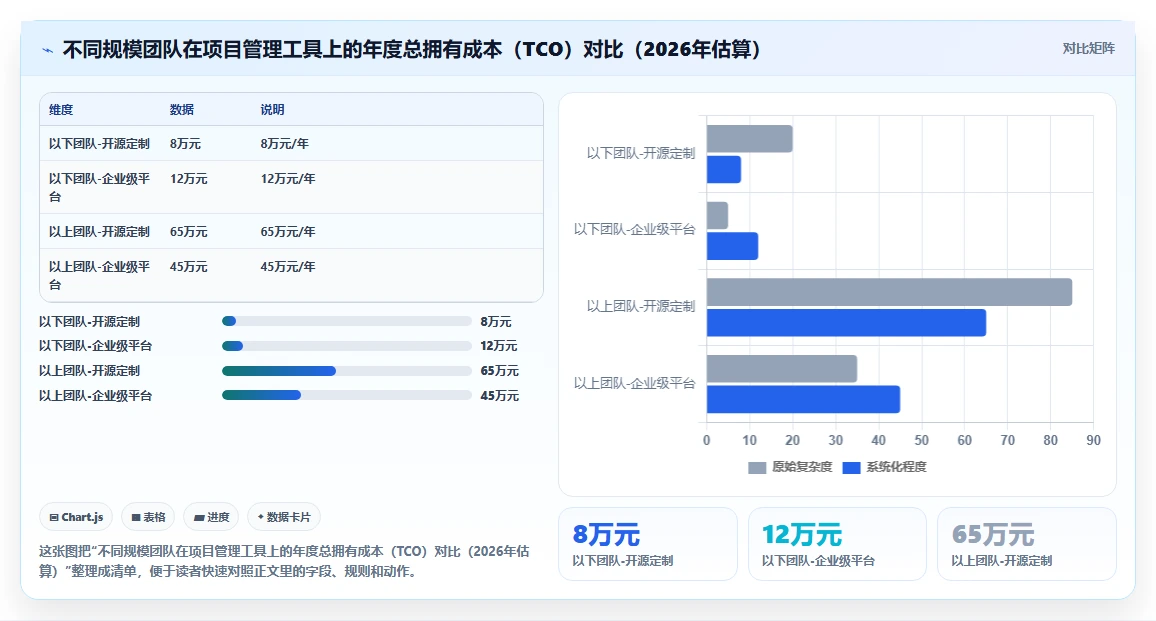
Task: Click the 维度 column header
Action: tap(61, 110)
